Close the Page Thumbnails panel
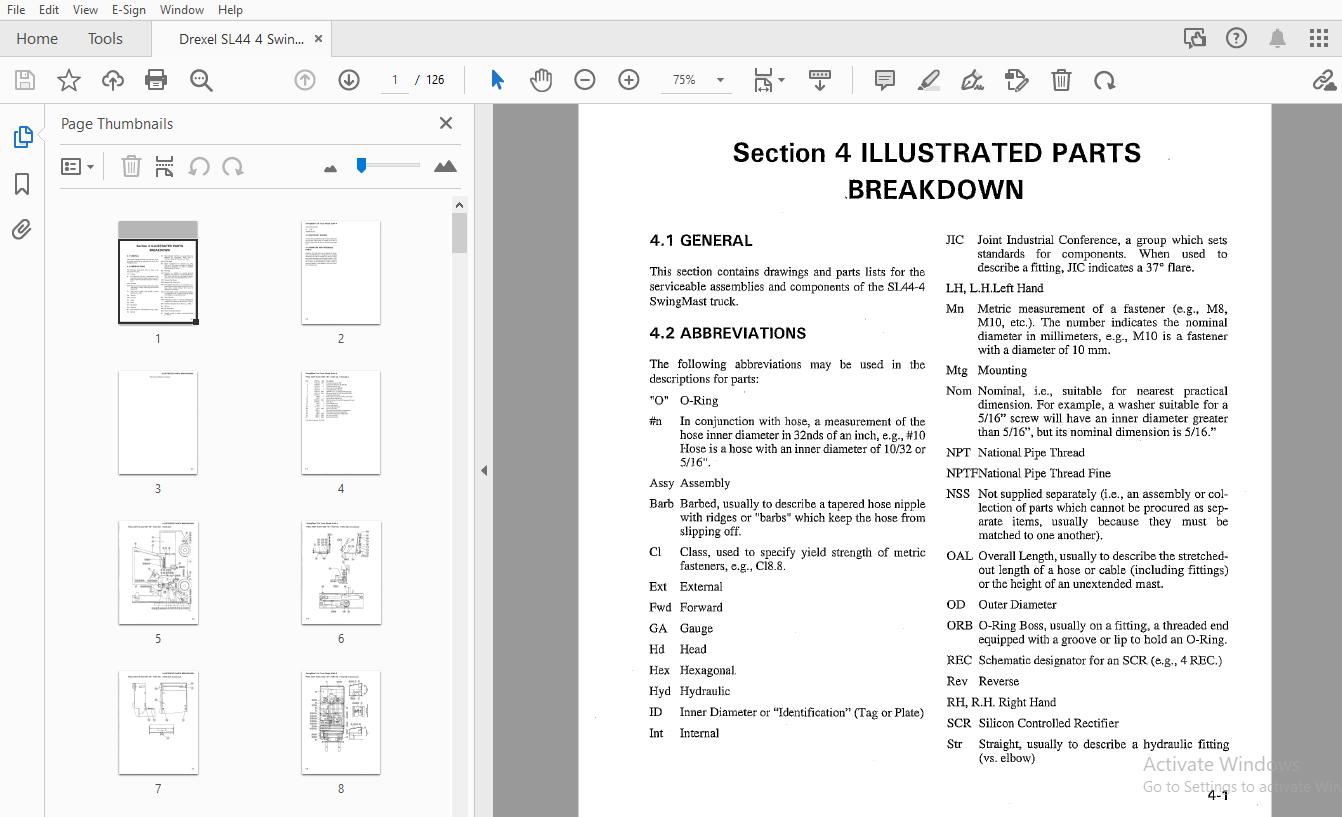The height and width of the screenshot is (817, 1342). tap(446, 123)
